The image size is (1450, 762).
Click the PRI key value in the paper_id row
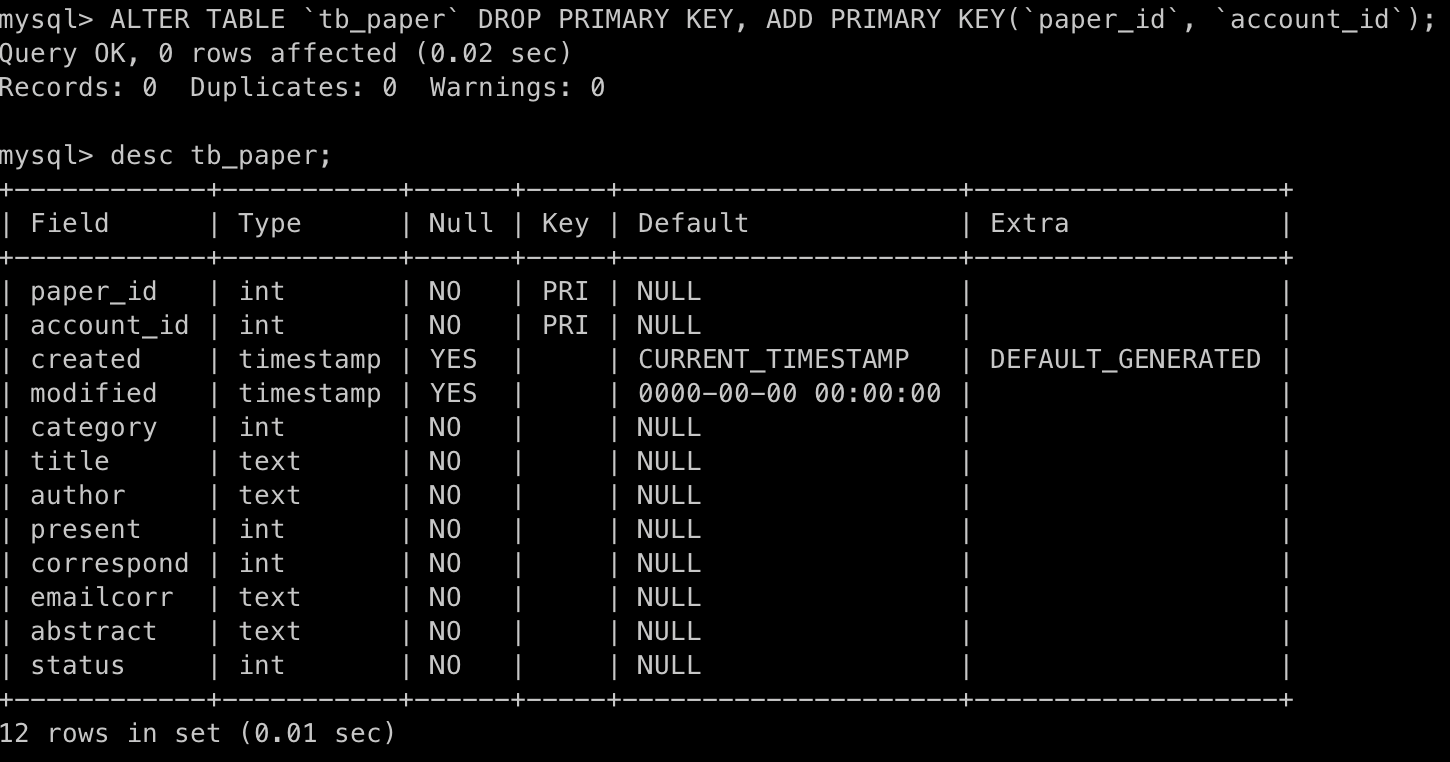(x=565, y=291)
